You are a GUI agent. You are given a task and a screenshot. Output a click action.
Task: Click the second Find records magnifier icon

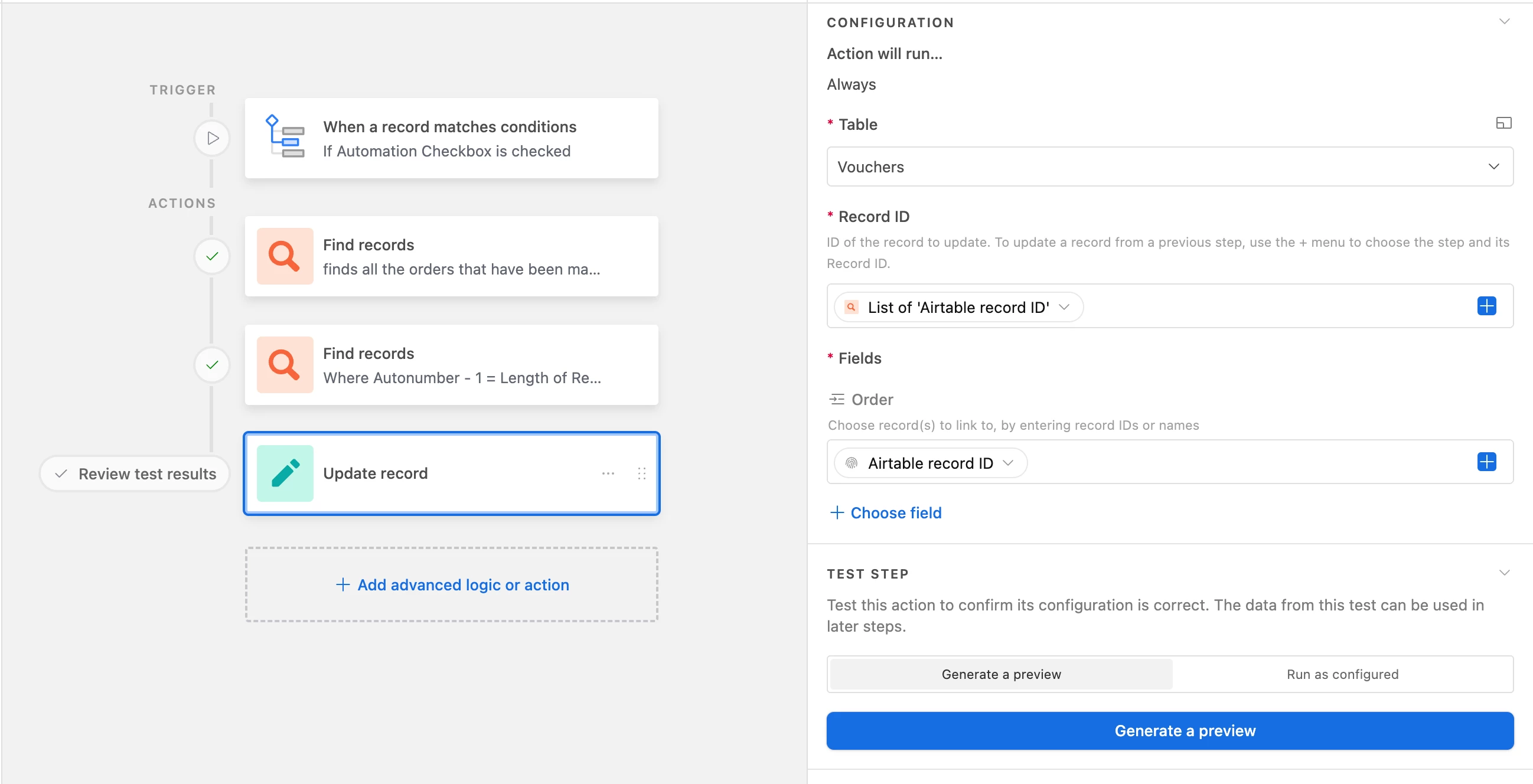click(285, 365)
